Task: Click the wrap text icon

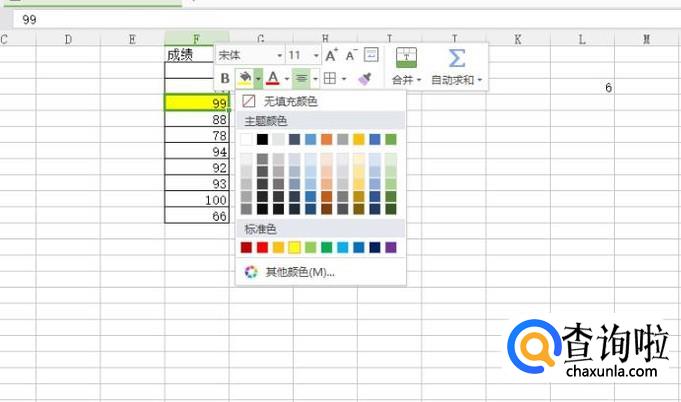Action: click(371, 55)
